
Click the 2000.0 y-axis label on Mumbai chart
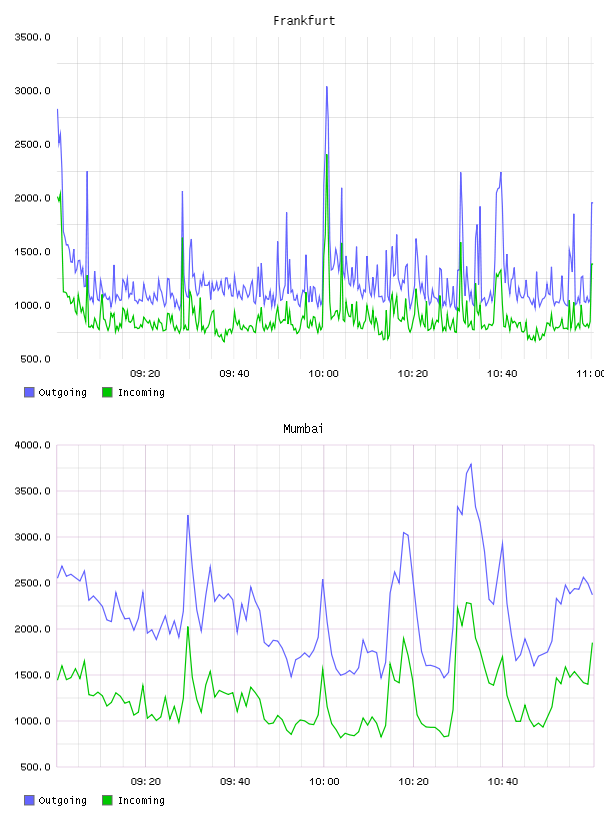click(x=32, y=629)
